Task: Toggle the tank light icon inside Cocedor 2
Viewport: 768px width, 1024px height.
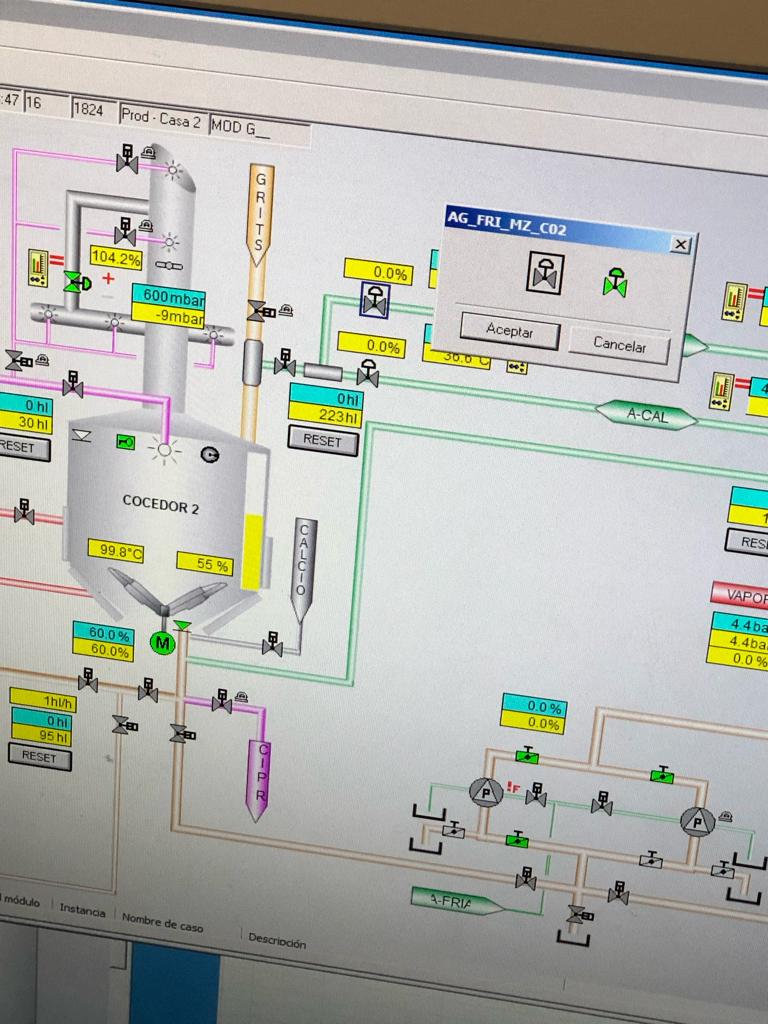Action: point(164,450)
